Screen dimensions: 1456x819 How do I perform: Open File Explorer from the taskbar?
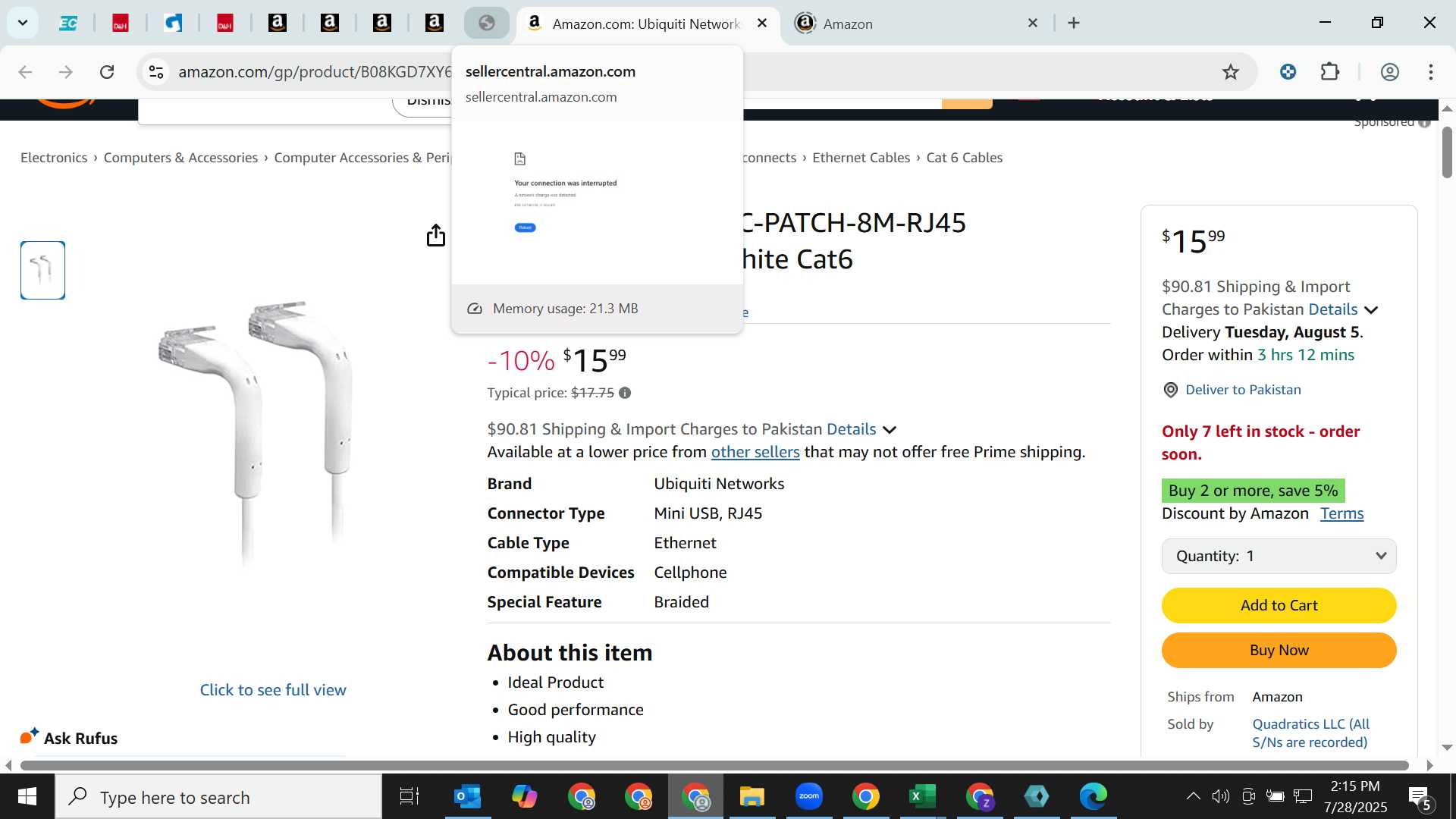tap(752, 797)
